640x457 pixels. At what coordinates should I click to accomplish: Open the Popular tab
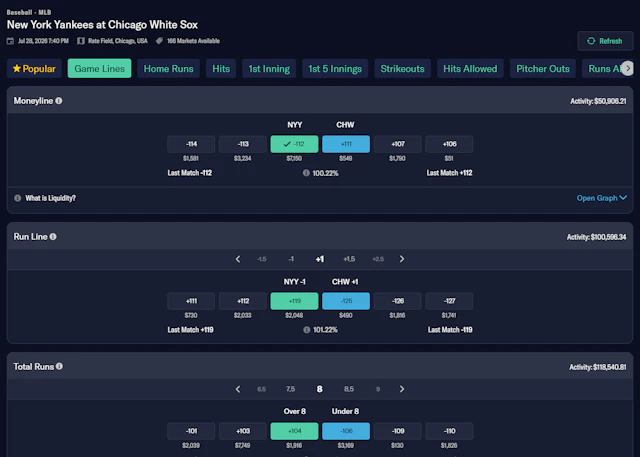pyautogui.click(x=34, y=69)
